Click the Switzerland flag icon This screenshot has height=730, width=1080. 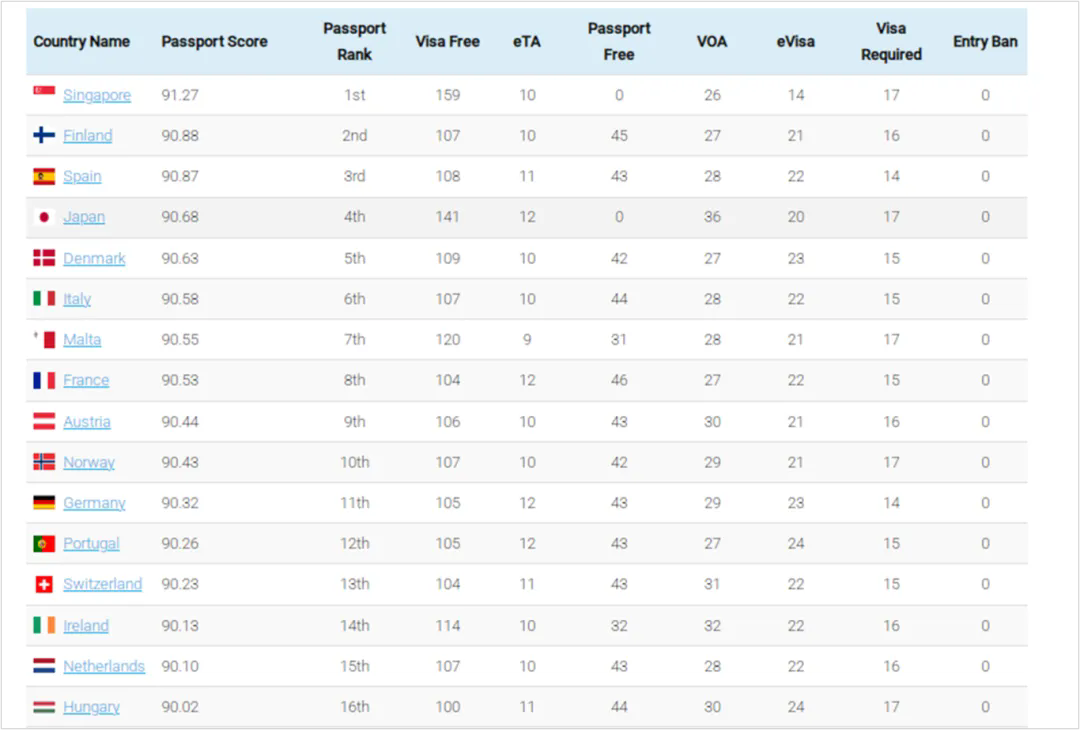coord(44,584)
